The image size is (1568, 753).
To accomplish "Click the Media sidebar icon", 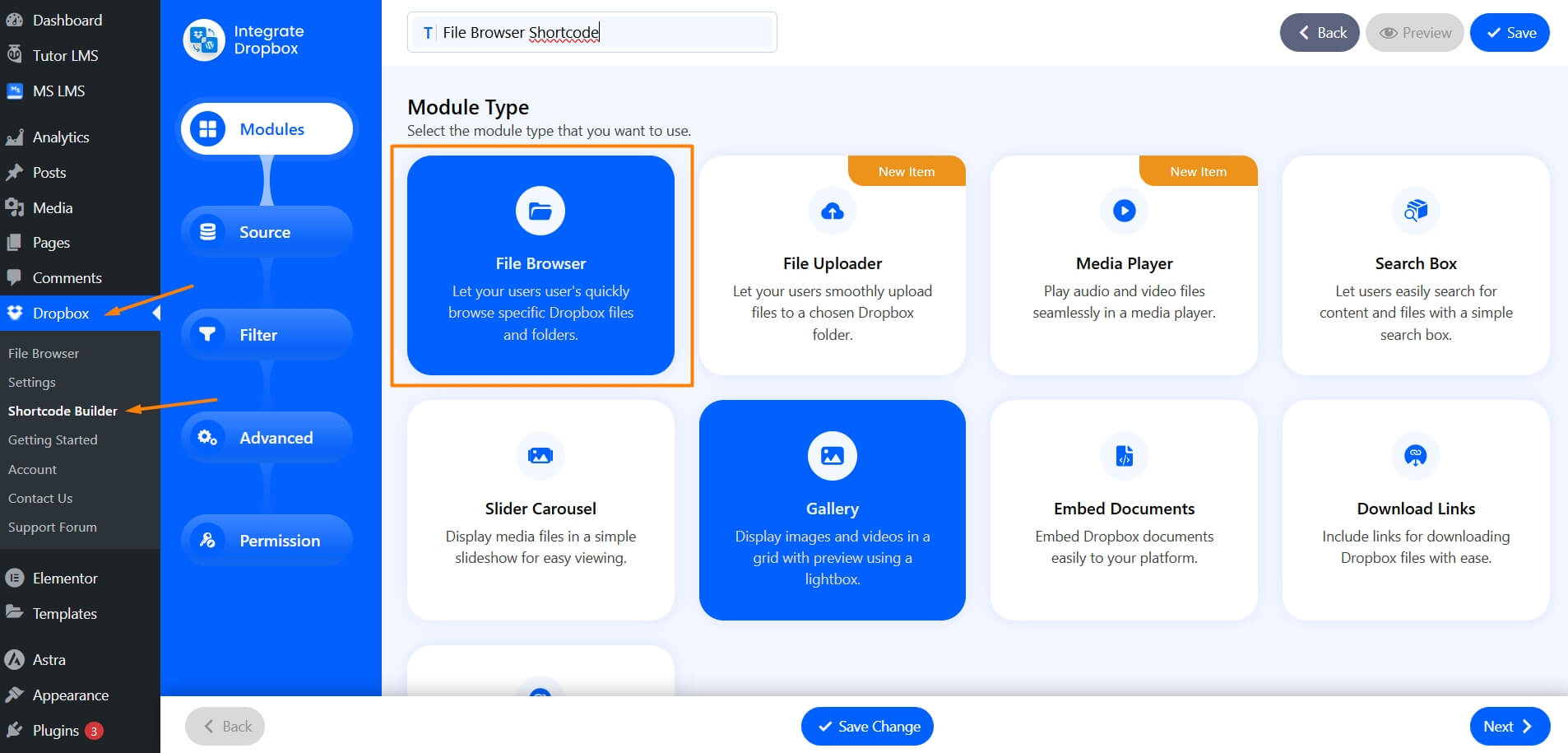I will [14, 207].
